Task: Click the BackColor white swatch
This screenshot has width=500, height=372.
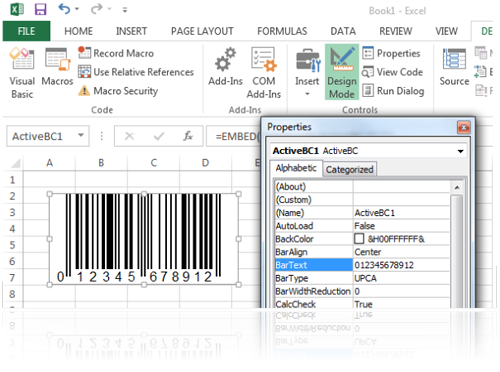Action: (x=359, y=239)
